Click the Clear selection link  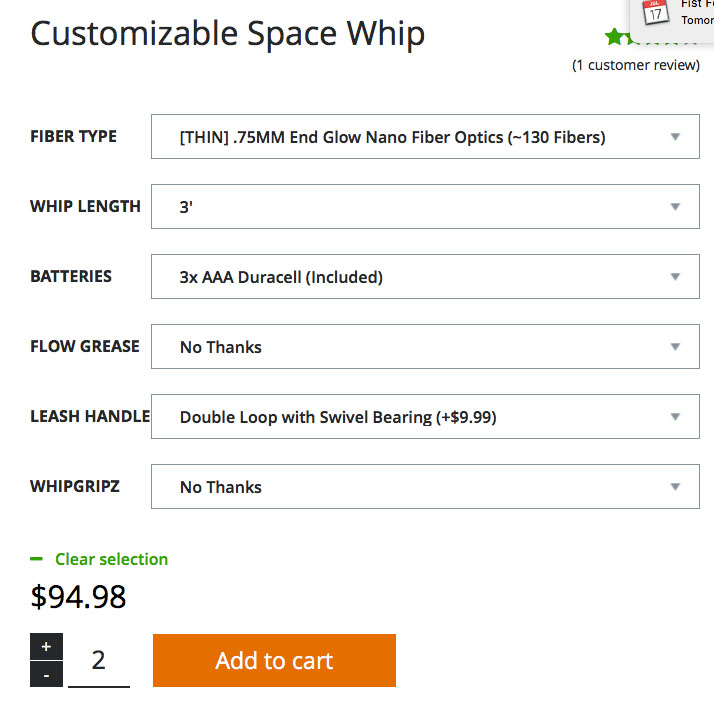111,559
